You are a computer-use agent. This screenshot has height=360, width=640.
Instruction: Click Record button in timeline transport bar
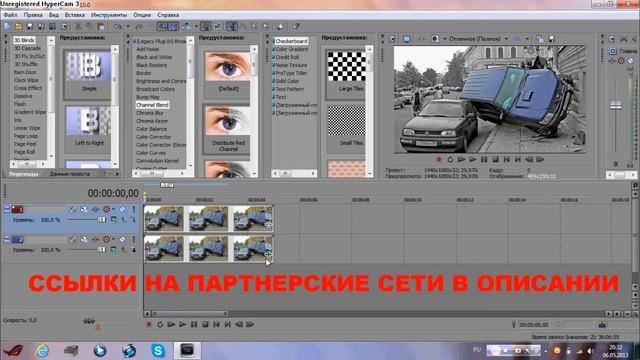point(149,324)
